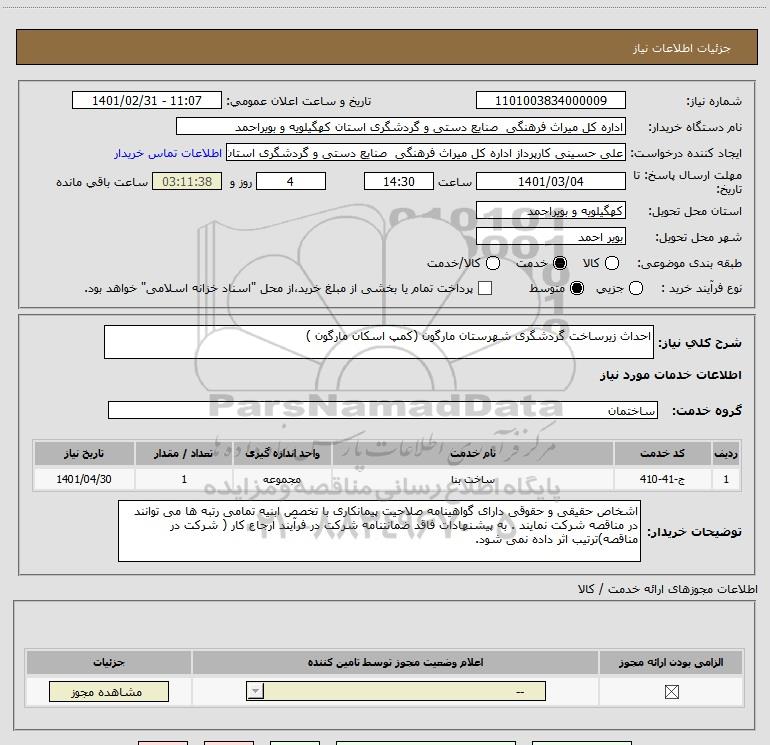
Task: Open permit status dropdown arrow
Action: click(x=255, y=691)
